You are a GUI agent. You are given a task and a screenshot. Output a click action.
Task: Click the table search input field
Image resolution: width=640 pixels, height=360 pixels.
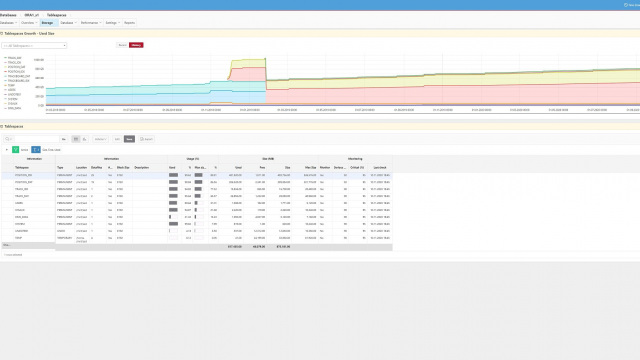34,139
